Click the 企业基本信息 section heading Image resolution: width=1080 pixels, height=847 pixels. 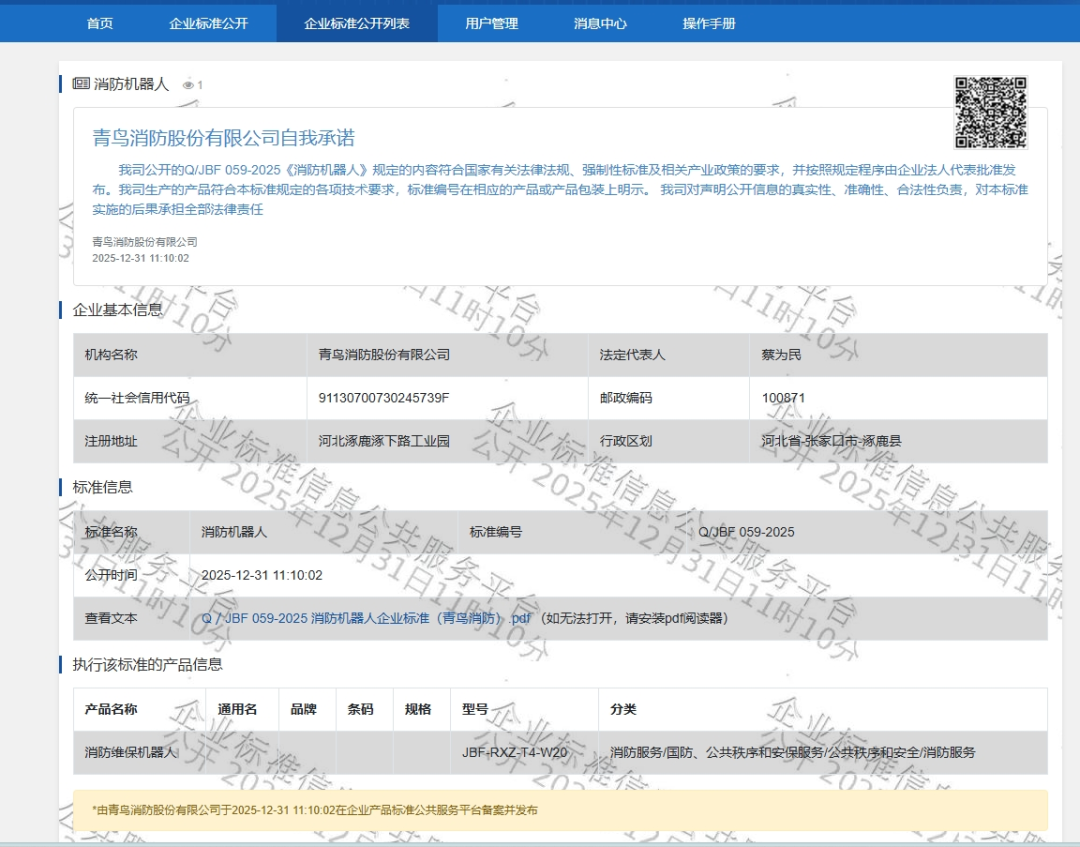(117, 310)
